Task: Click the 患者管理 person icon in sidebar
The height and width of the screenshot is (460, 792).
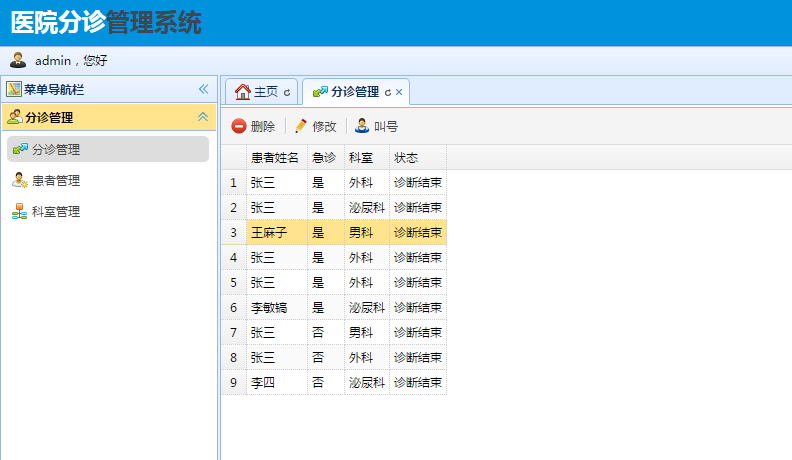Action: point(20,180)
